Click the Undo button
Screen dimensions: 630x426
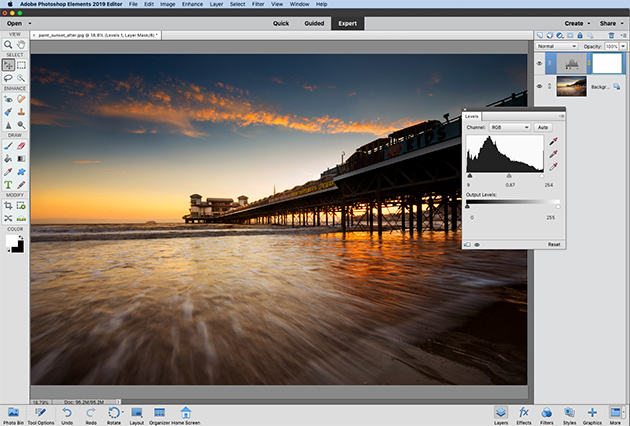[x=67, y=416]
